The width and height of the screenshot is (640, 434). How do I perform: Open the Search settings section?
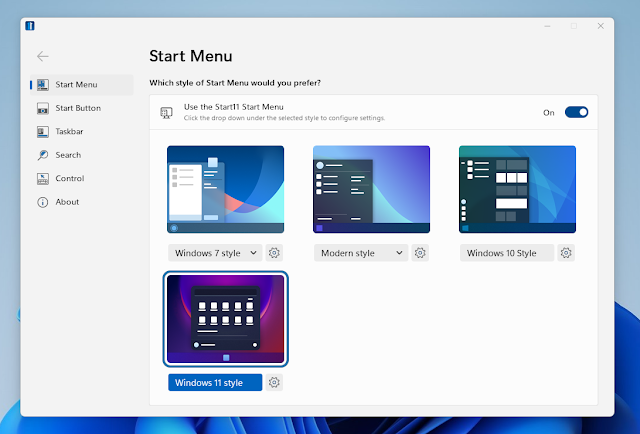pyautogui.click(x=82, y=155)
